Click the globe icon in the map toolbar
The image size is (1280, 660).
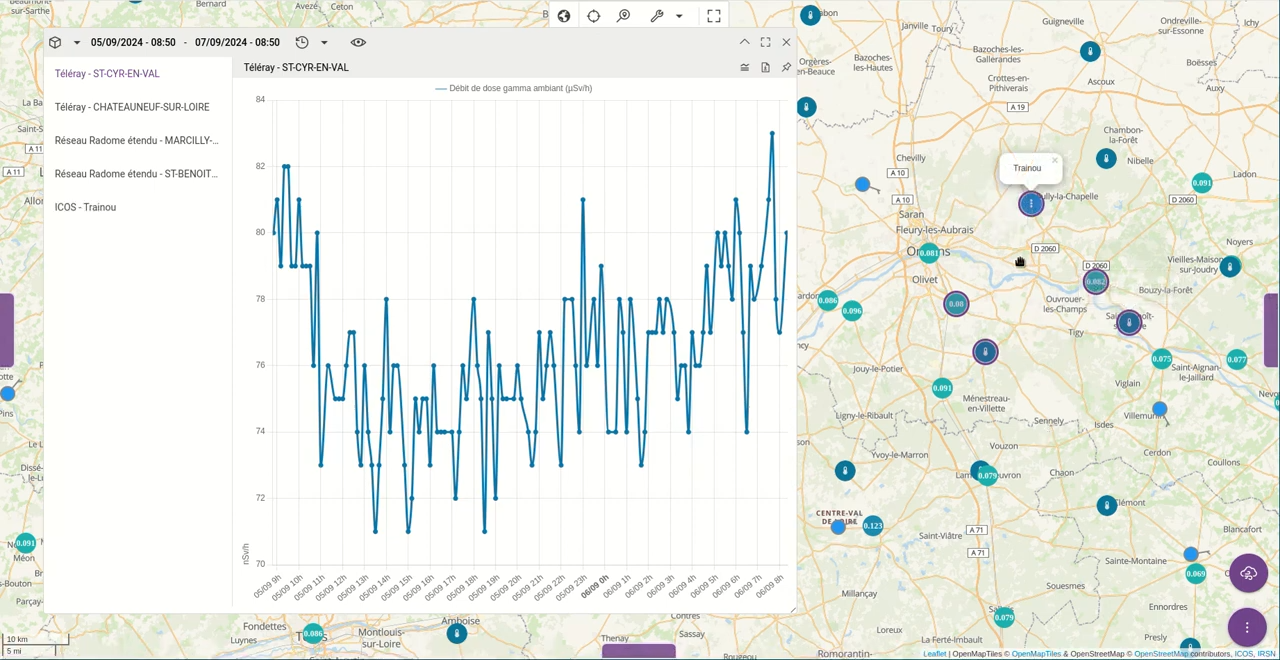point(564,16)
